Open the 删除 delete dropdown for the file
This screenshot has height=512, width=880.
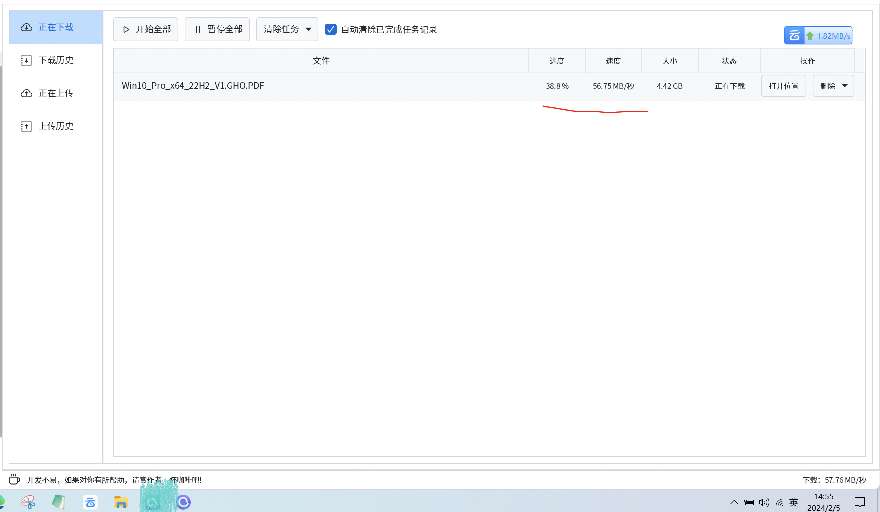point(833,86)
